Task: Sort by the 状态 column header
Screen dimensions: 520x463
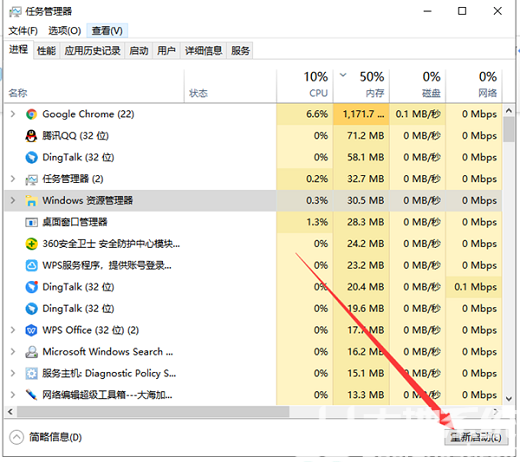Action: pyautogui.click(x=230, y=86)
